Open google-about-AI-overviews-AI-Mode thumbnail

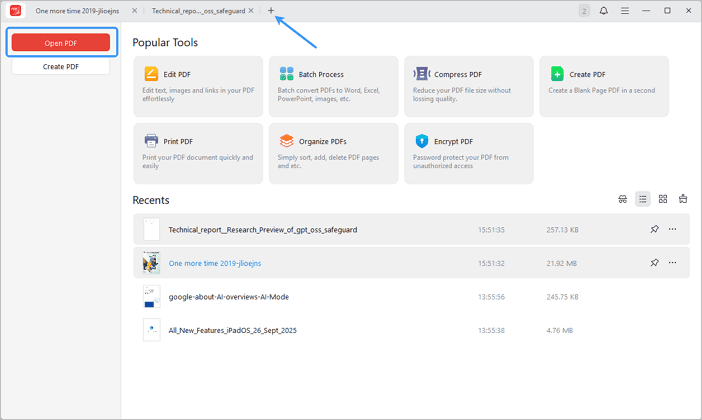pyautogui.click(x=151, y=296)
